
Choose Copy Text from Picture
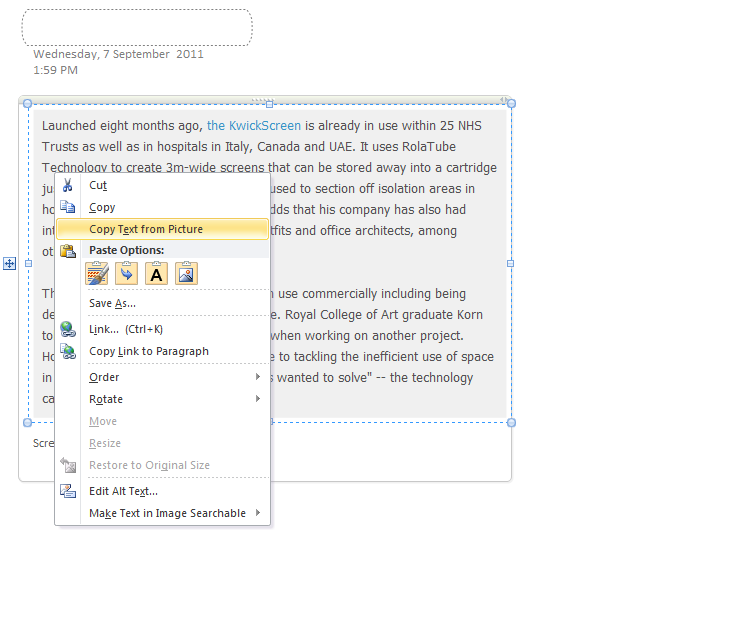pos(163,229)
